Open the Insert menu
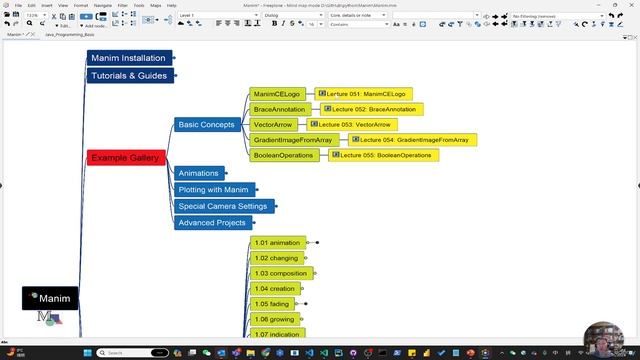Screen dimensions: 640x360 click(x=47, y=5)
